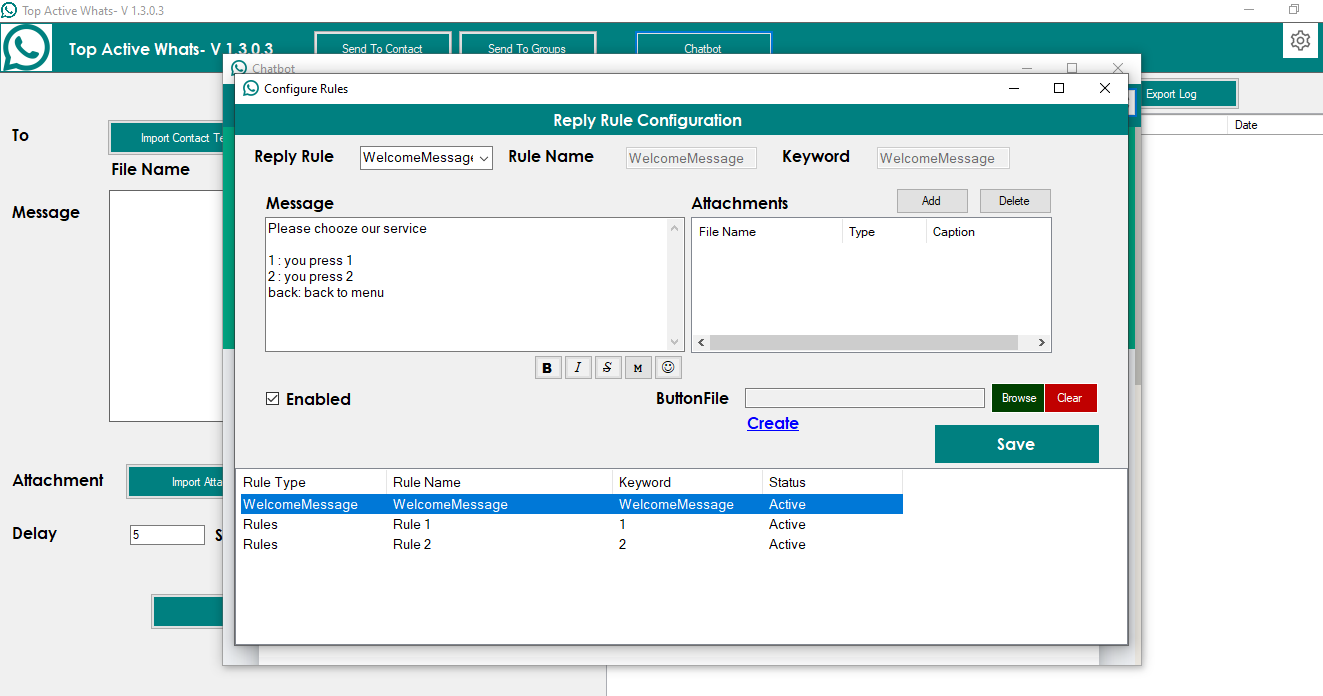Select the Rule 2 row
This screenshot has width=1323, height=696.
pyautogui.click(x=571, y=544)
